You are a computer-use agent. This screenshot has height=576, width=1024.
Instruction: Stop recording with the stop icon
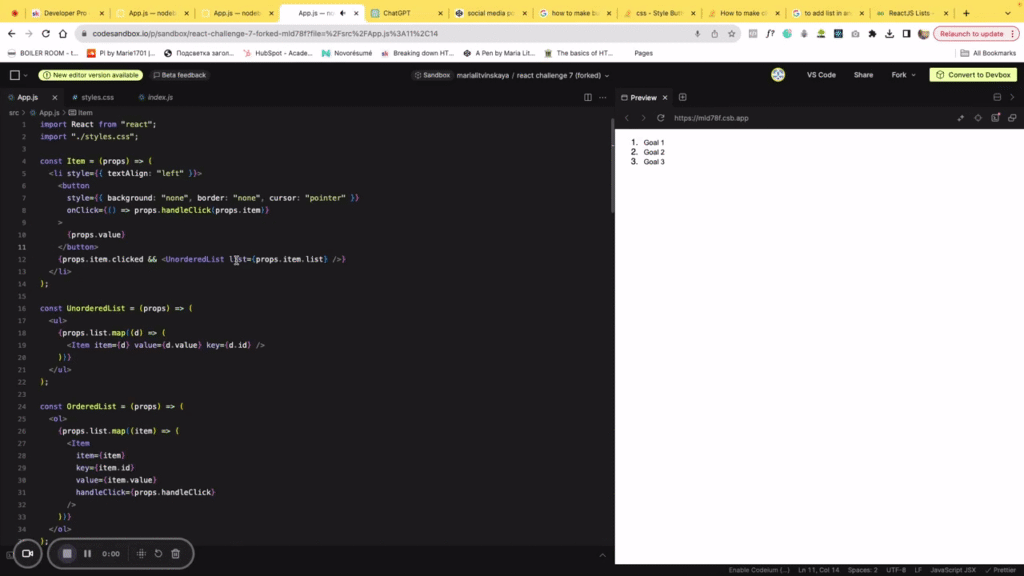(67, 553)
